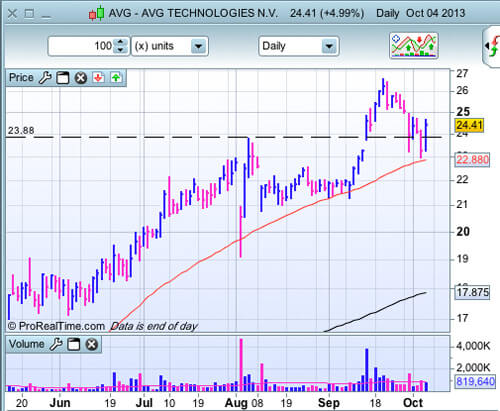Click the Oct 04 2013 date in title
Viewport: 500px width, 411px height.
[x=435, y=13]
